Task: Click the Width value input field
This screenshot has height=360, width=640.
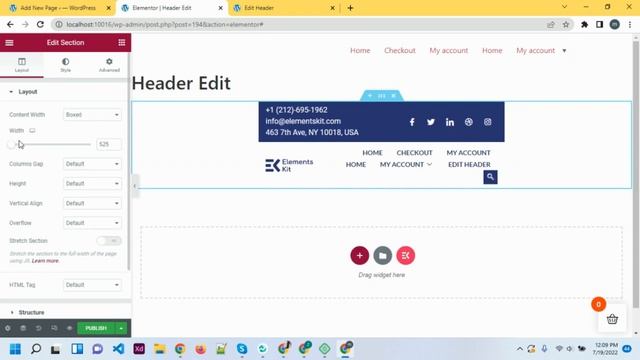Action: 109,144
